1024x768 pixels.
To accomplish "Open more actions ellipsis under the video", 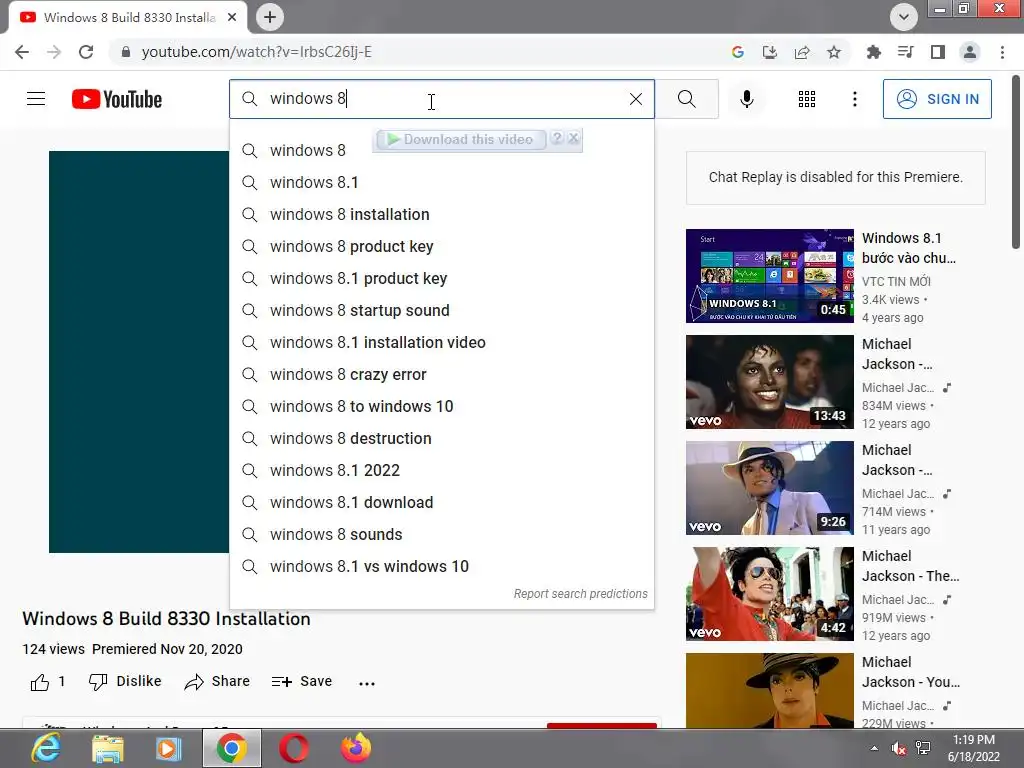I will click(367, 683).
